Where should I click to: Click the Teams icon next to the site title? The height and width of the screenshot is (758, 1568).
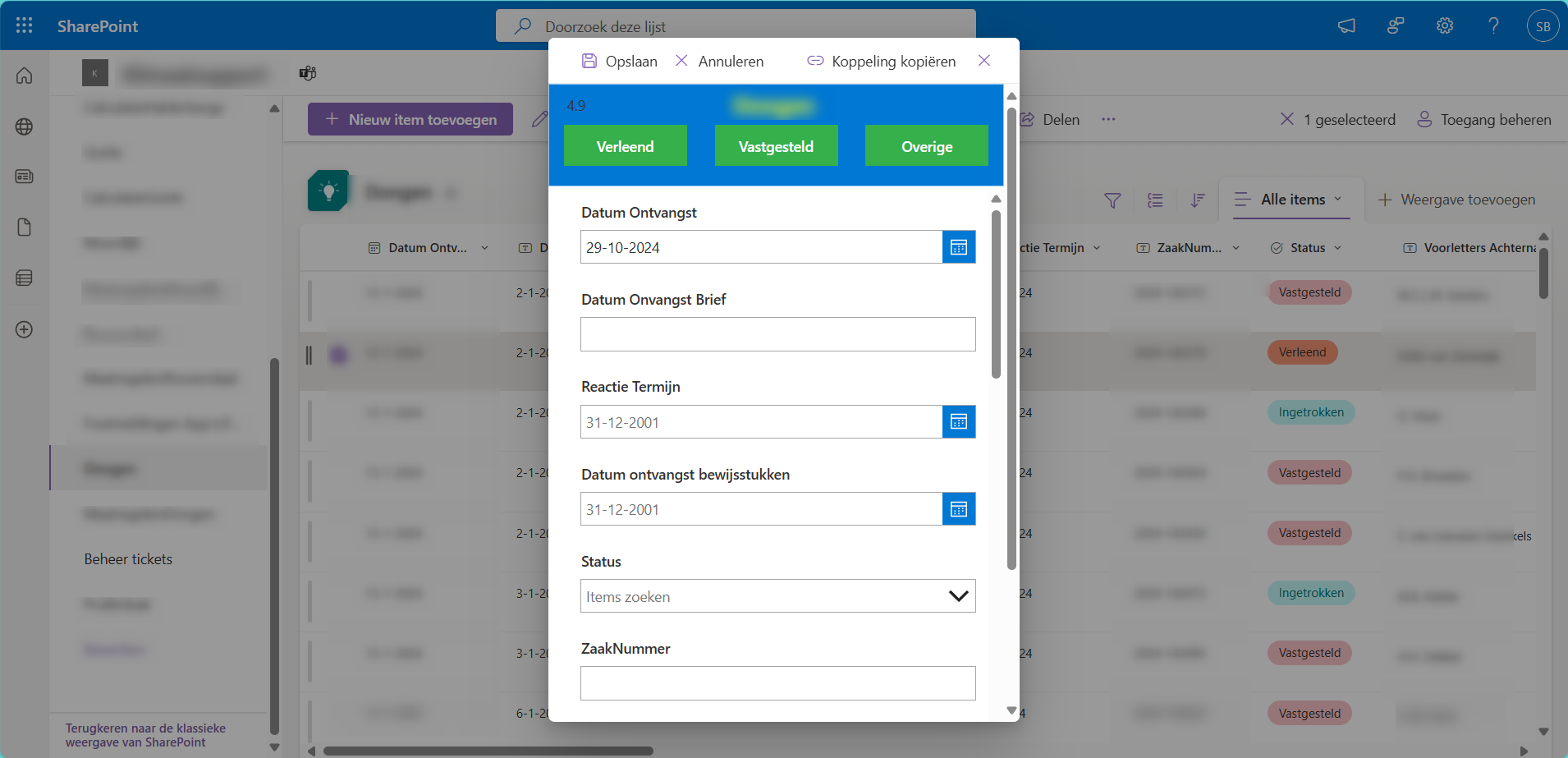pyautogui.click(x=307, y=73)
